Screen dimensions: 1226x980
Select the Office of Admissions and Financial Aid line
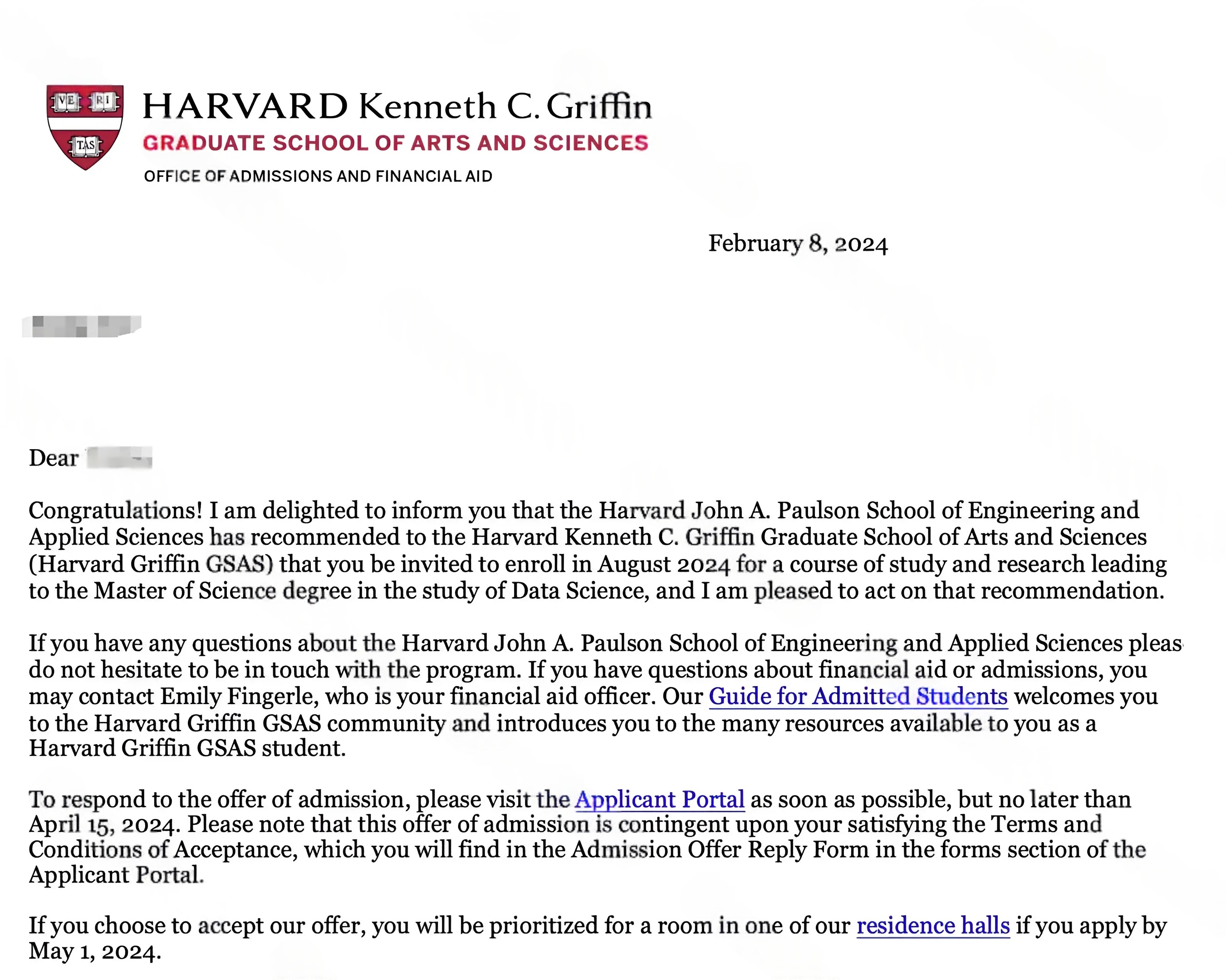[x=318, y=176]
